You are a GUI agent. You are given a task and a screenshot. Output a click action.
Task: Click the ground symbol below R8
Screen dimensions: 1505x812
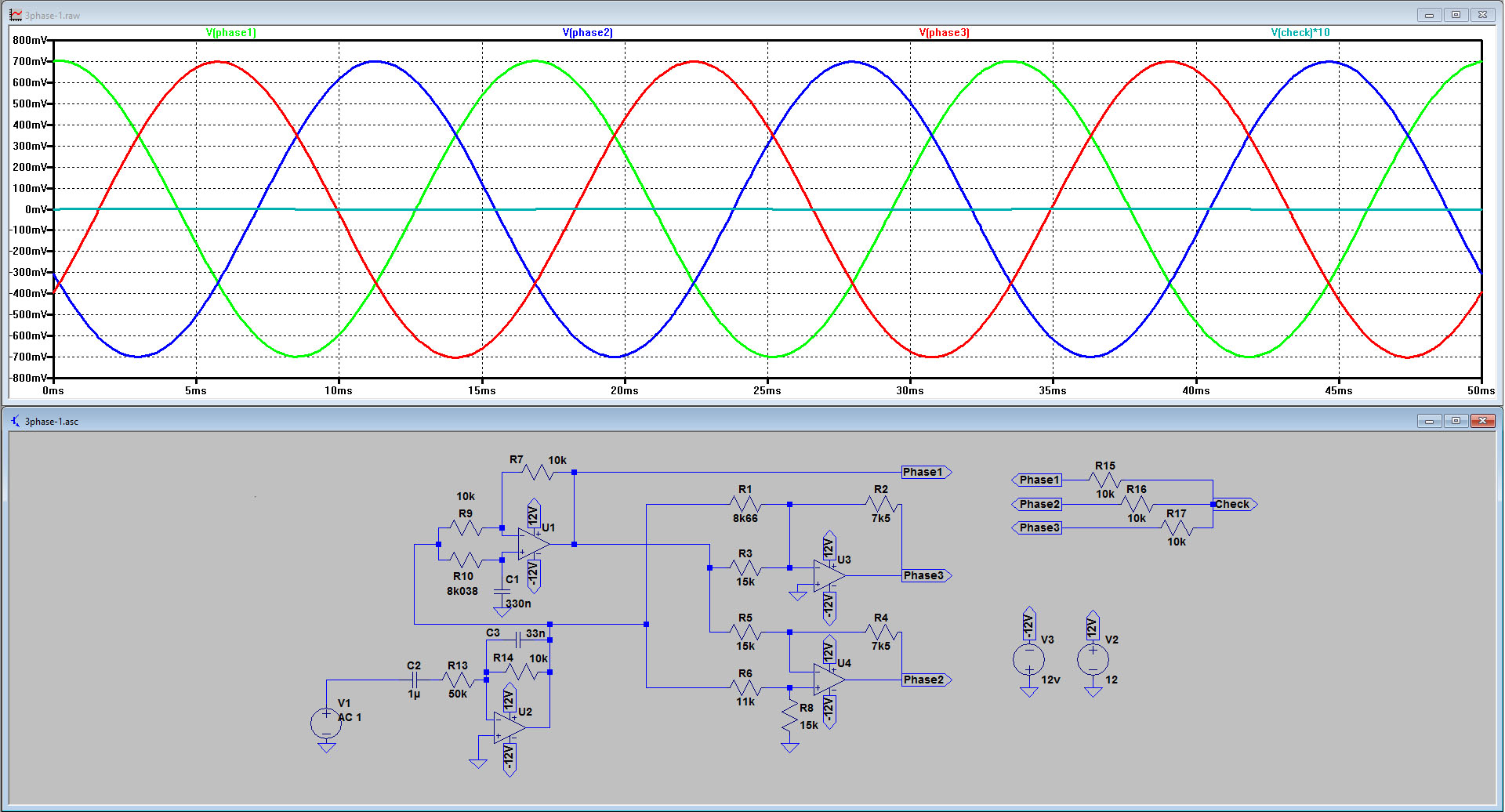coord(790,747)
